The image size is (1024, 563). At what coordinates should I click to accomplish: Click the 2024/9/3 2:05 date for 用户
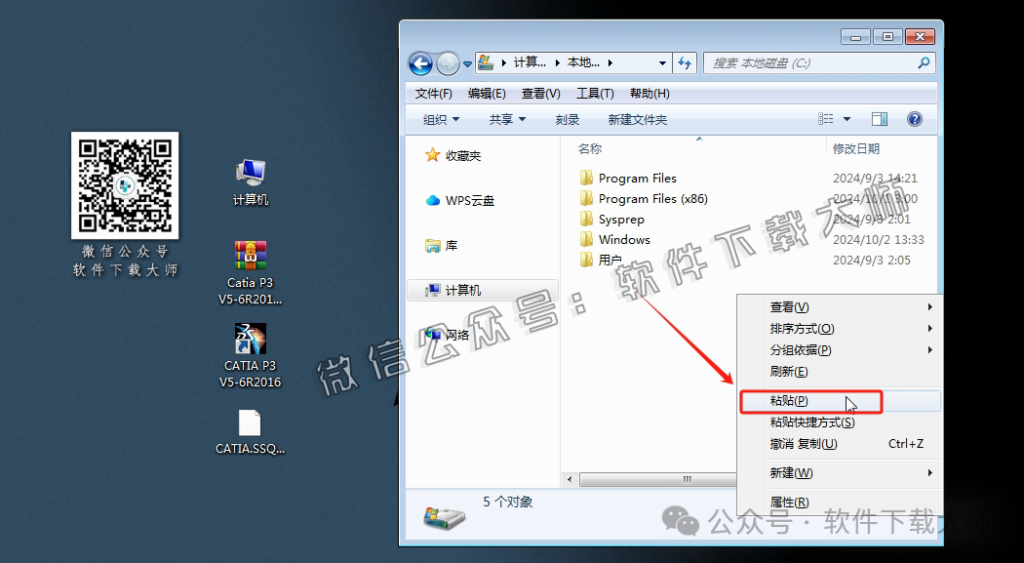tap(871, 260)
